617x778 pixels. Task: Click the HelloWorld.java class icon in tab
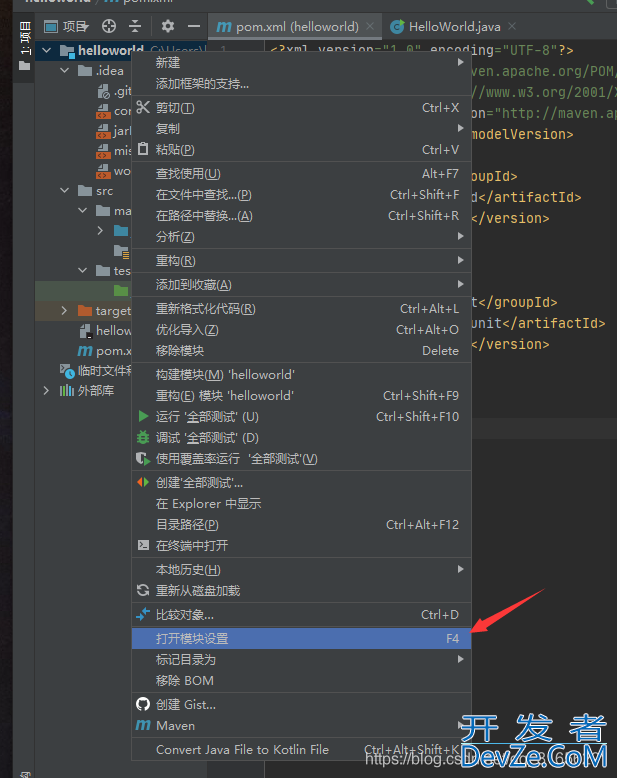click(397, 26)
